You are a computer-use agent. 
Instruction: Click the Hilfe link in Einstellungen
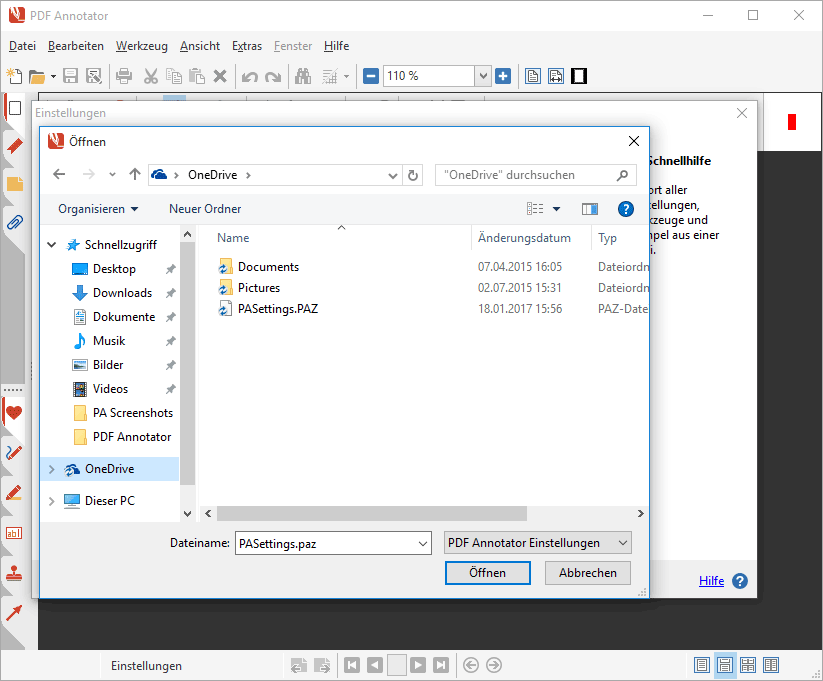click(x=711, y=581)
